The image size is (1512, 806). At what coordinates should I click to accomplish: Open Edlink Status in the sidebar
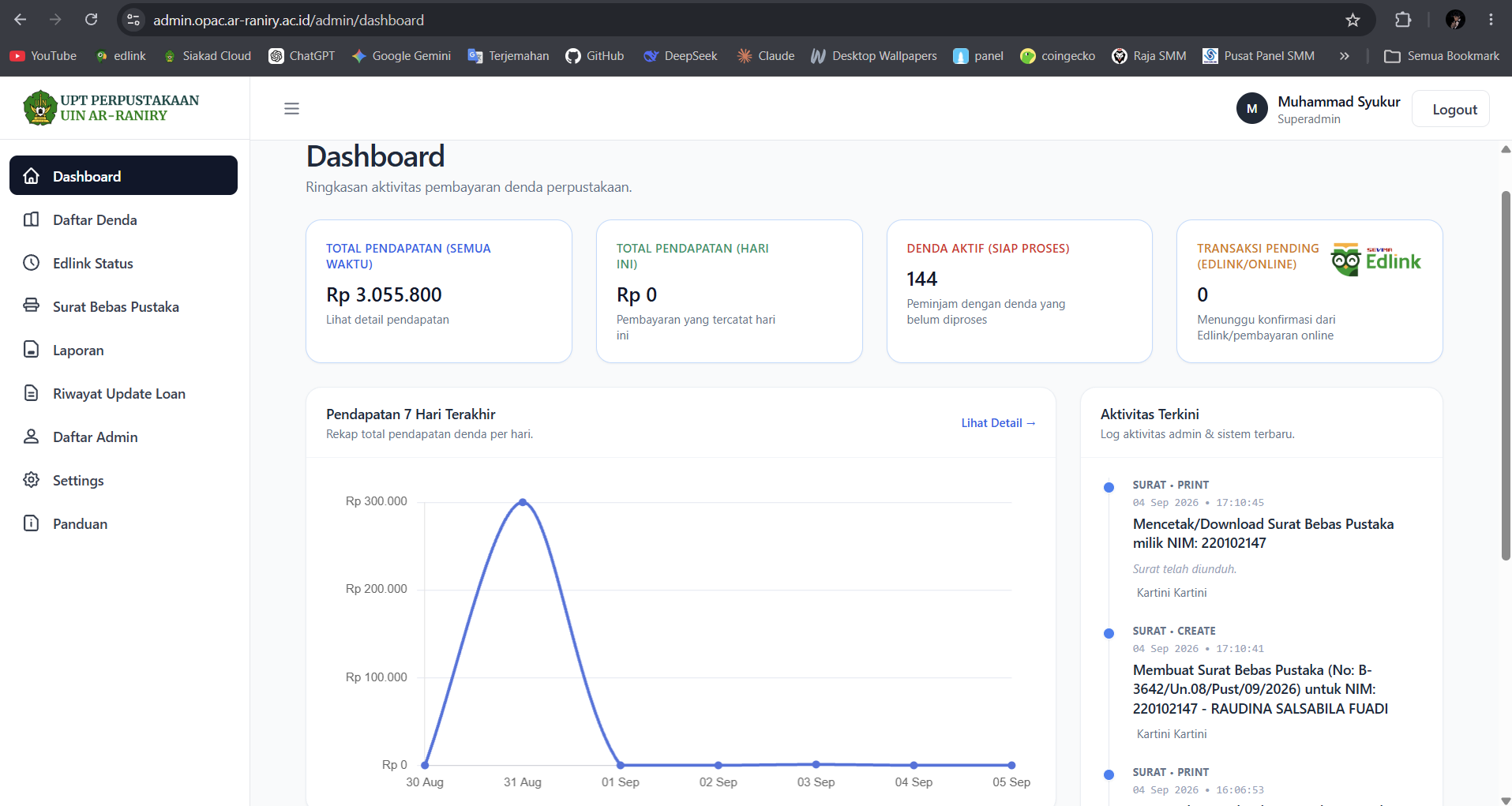123,263
